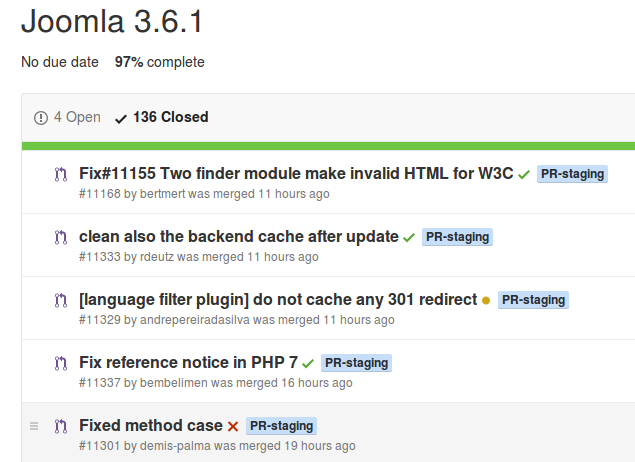Click the pull request icon beside Fix#11155 entry
This screenshot has width=635, height=462.
tap(61, 175)
